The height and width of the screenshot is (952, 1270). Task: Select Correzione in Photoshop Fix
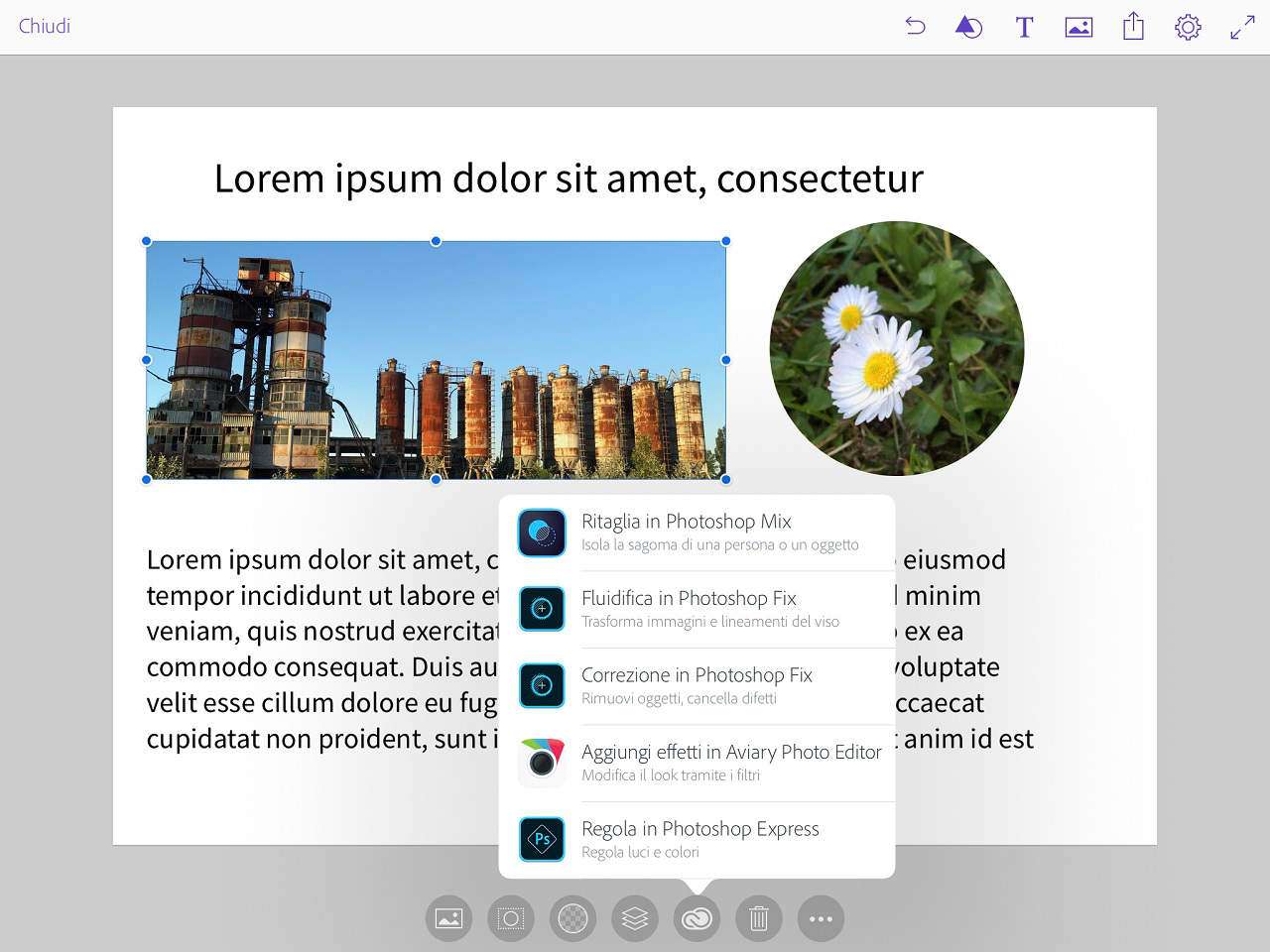(697, 685)
